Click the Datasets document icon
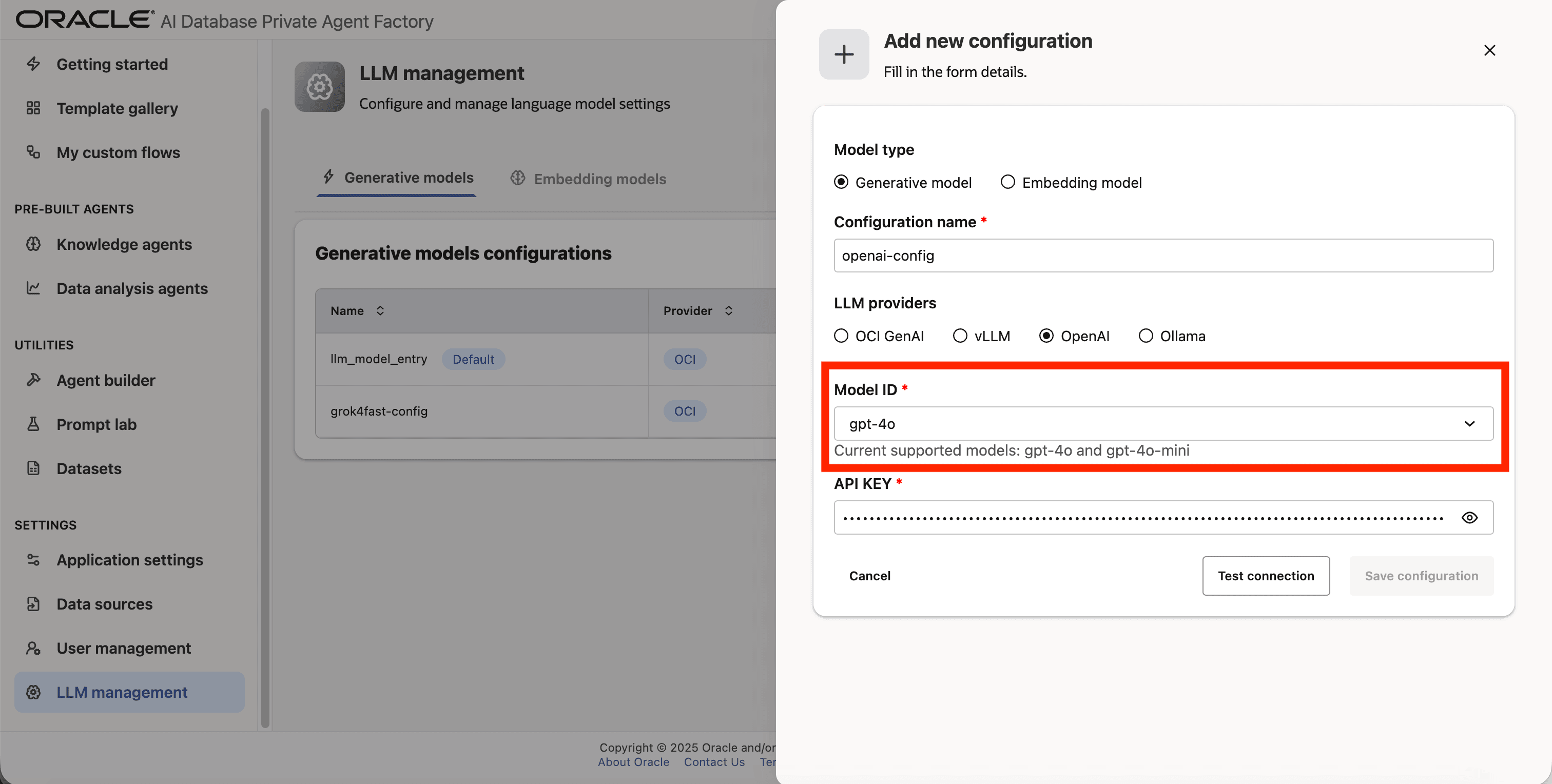This screenshot has height=784, width=1552. 33,468
